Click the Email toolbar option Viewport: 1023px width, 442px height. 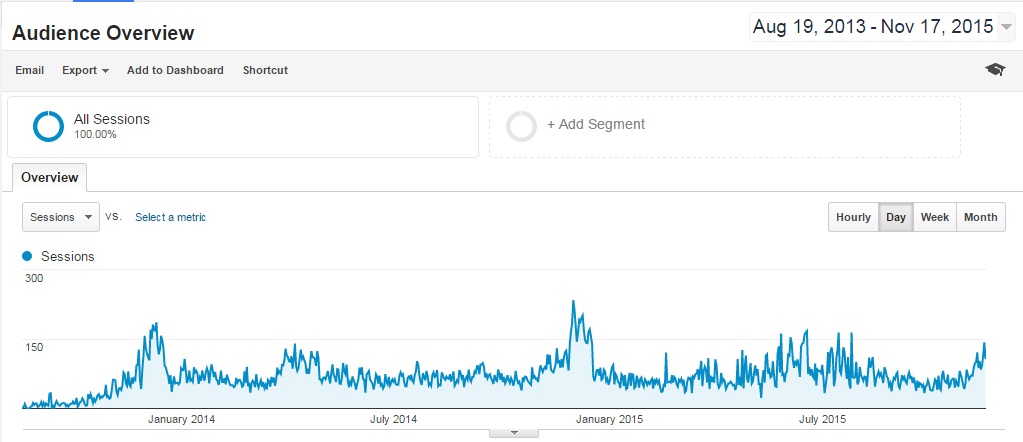pos(29,71)
